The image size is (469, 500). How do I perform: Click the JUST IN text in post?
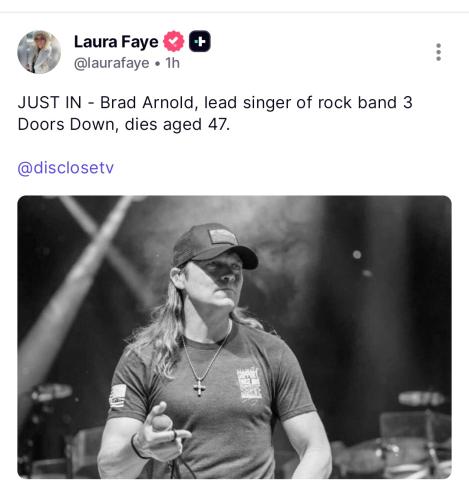[x=50, y=102]
